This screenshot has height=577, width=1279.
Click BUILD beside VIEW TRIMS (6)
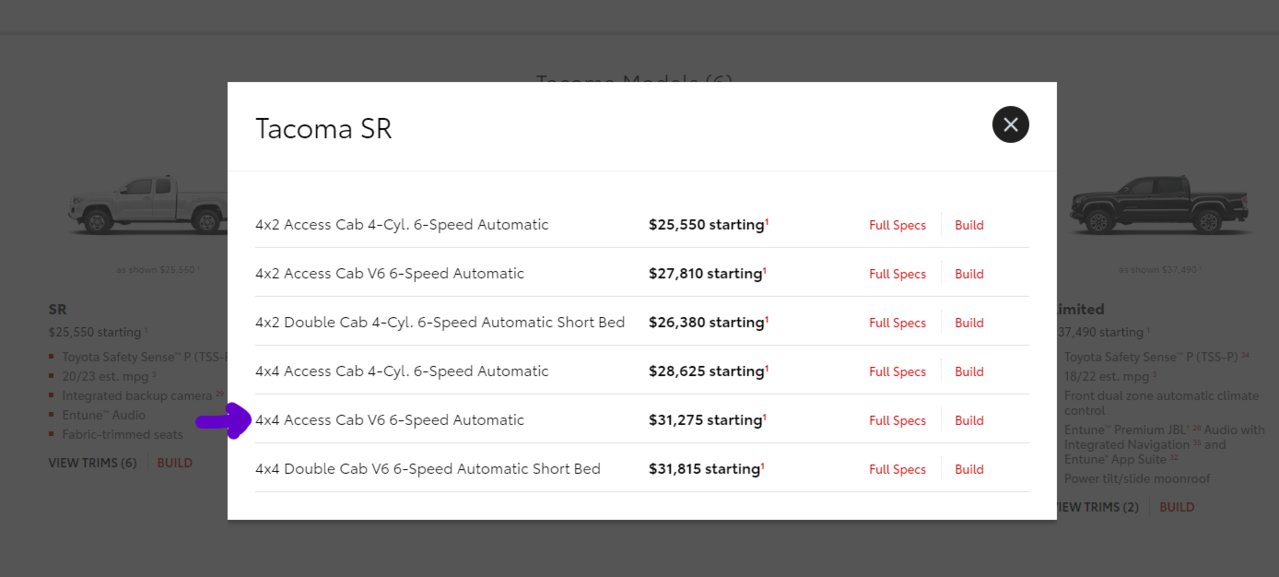pyautogui.click(x=175, y=463)
